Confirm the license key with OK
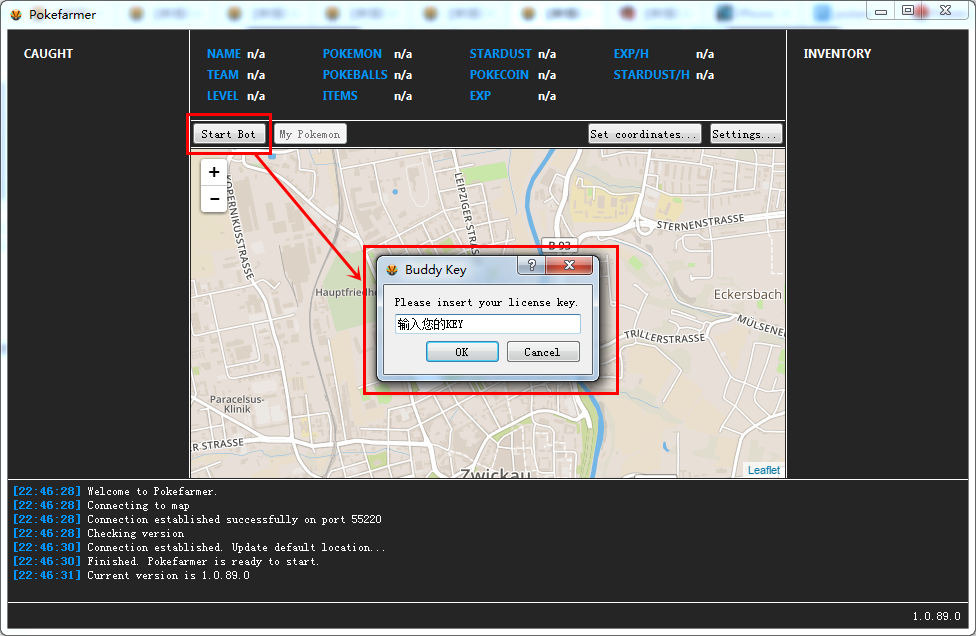 (x=461, y=352)
